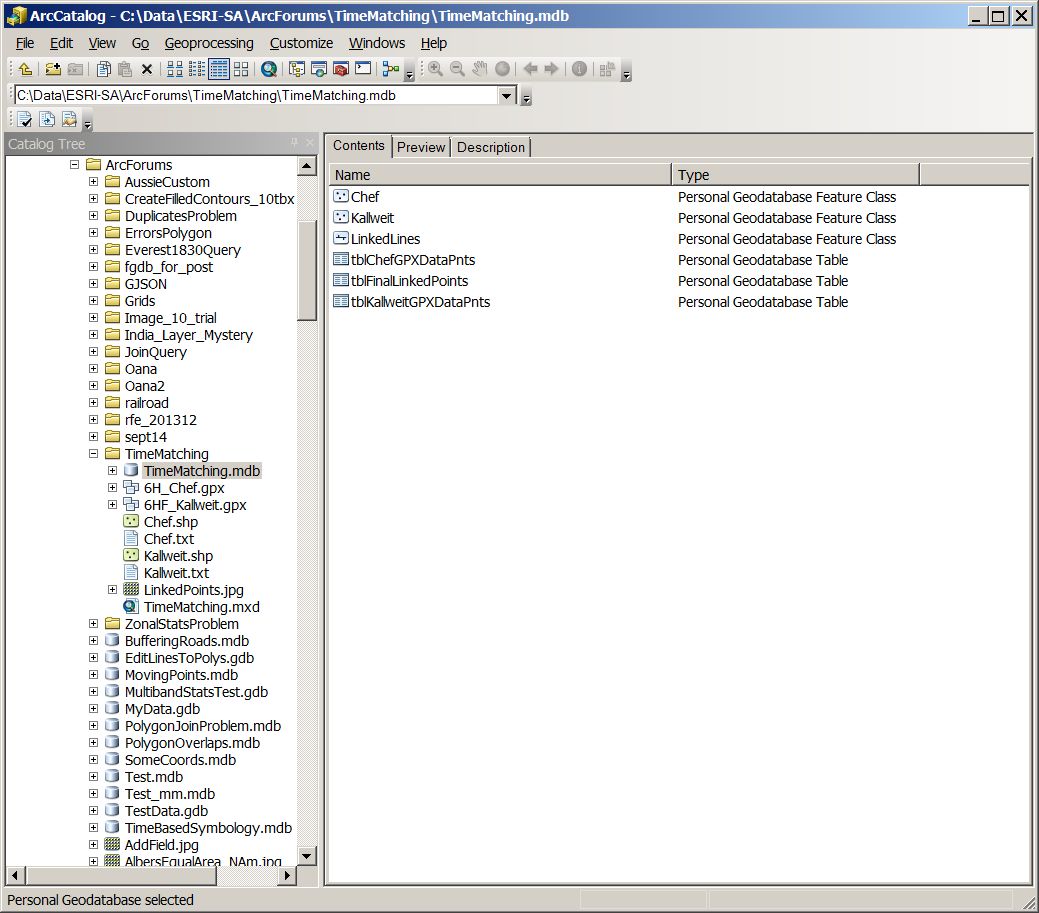Screen dimensions: 1039x913
Task: Switch to List view mode
Action: coord(197,69)
